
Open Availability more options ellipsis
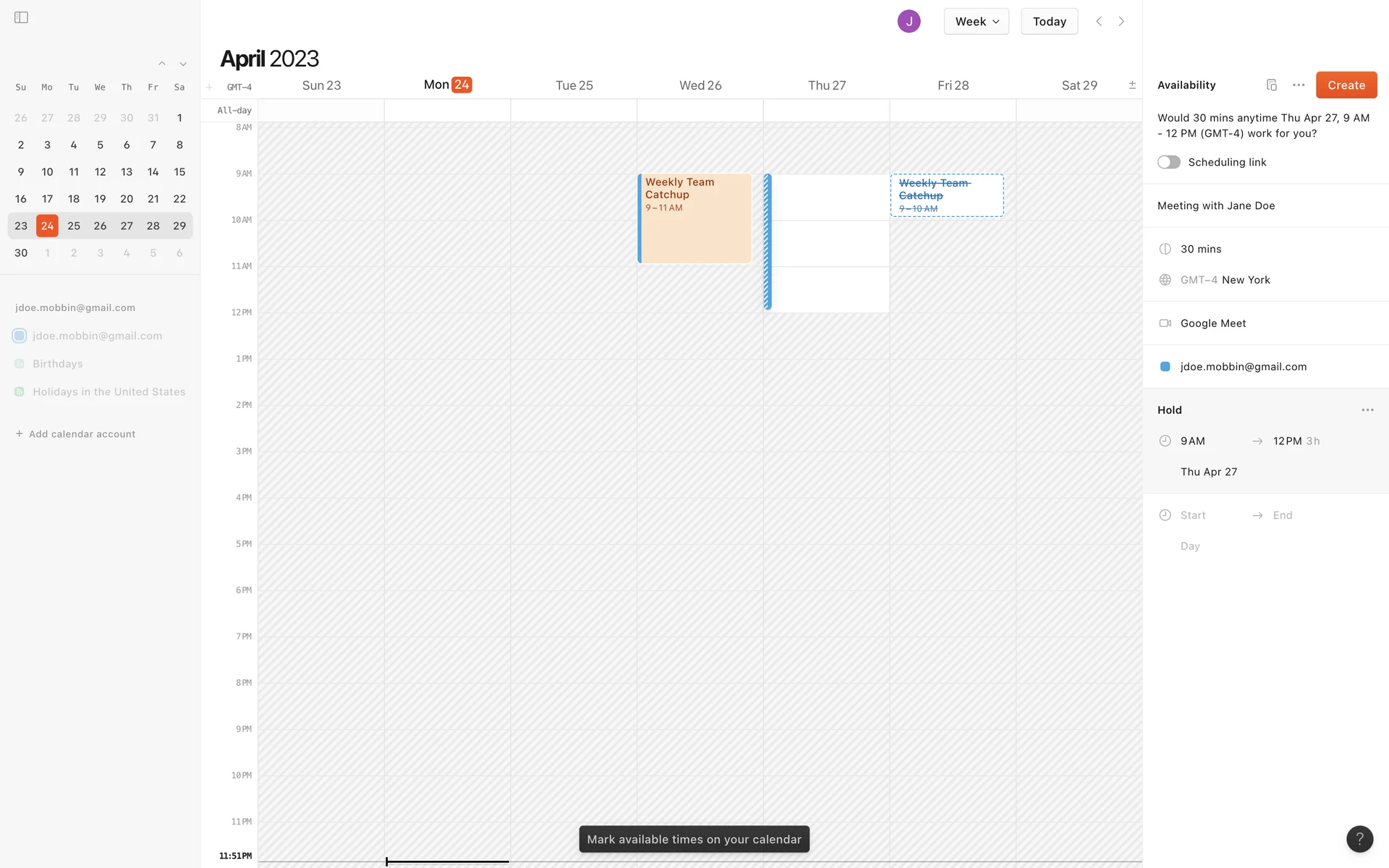pyautogui.click(x=1299, y=85)
